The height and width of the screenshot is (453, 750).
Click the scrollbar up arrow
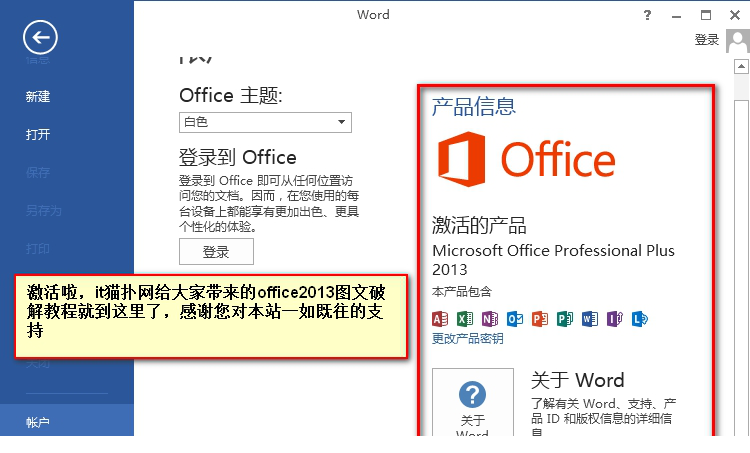tap(741, 66)
